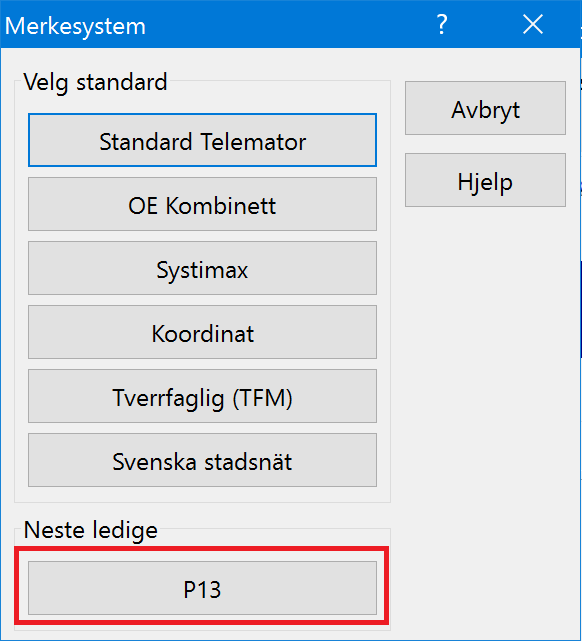This screenshot has height=641, width=582.
Task: Pick the Systimax marking standard
Action: coord(202,268)
